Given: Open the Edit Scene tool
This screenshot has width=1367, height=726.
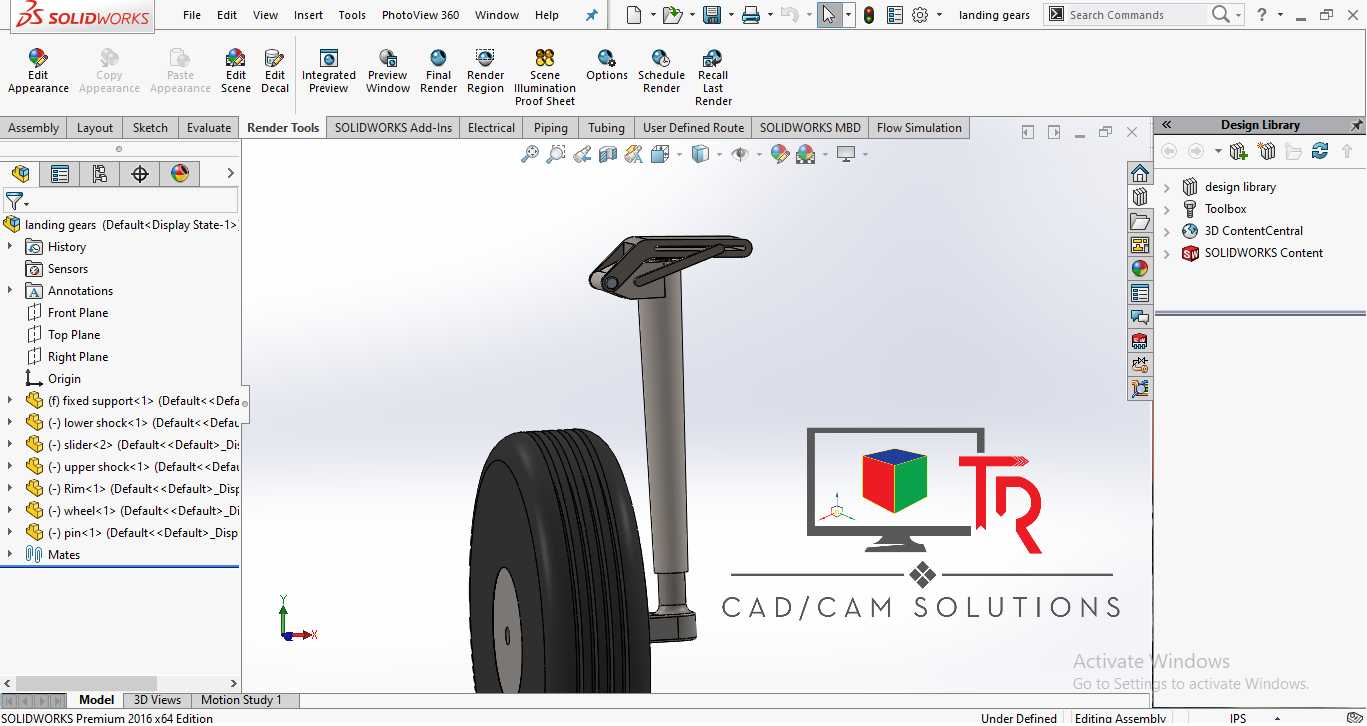Looking at the screenshot, I should click(x=236, y=71).
